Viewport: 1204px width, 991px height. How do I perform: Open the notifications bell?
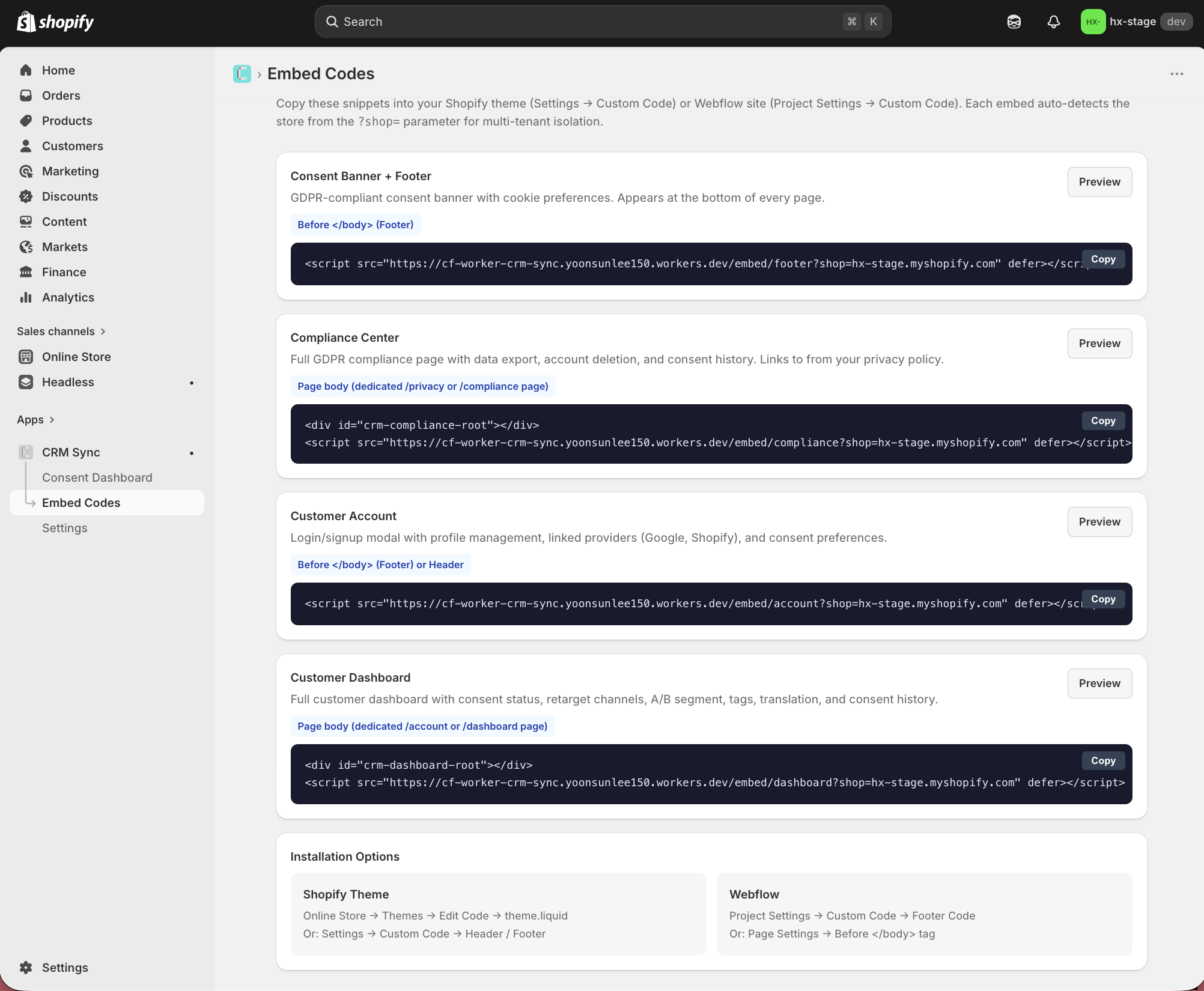1054,22
